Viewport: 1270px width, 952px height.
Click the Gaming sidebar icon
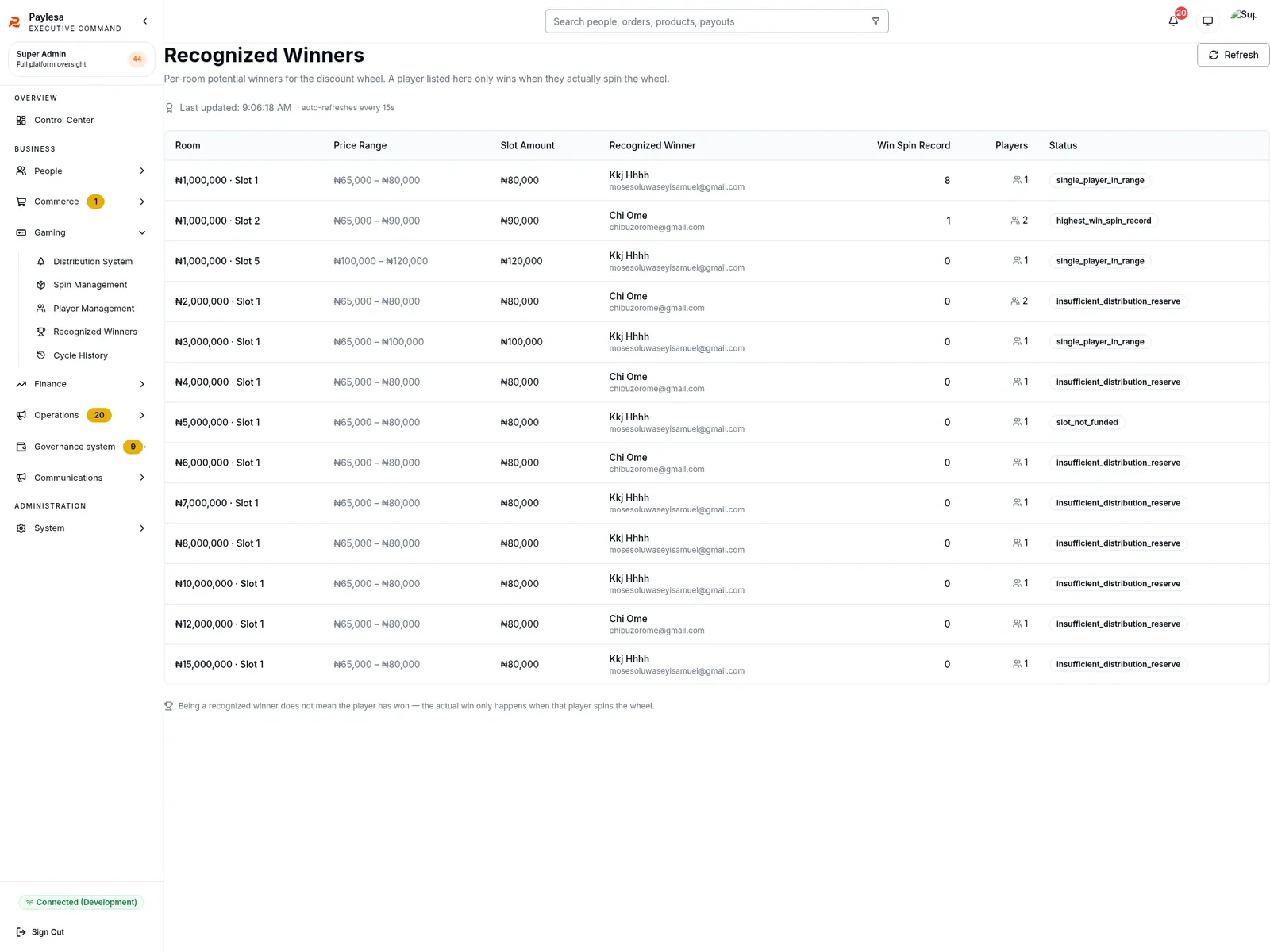(x=21, y=232)
